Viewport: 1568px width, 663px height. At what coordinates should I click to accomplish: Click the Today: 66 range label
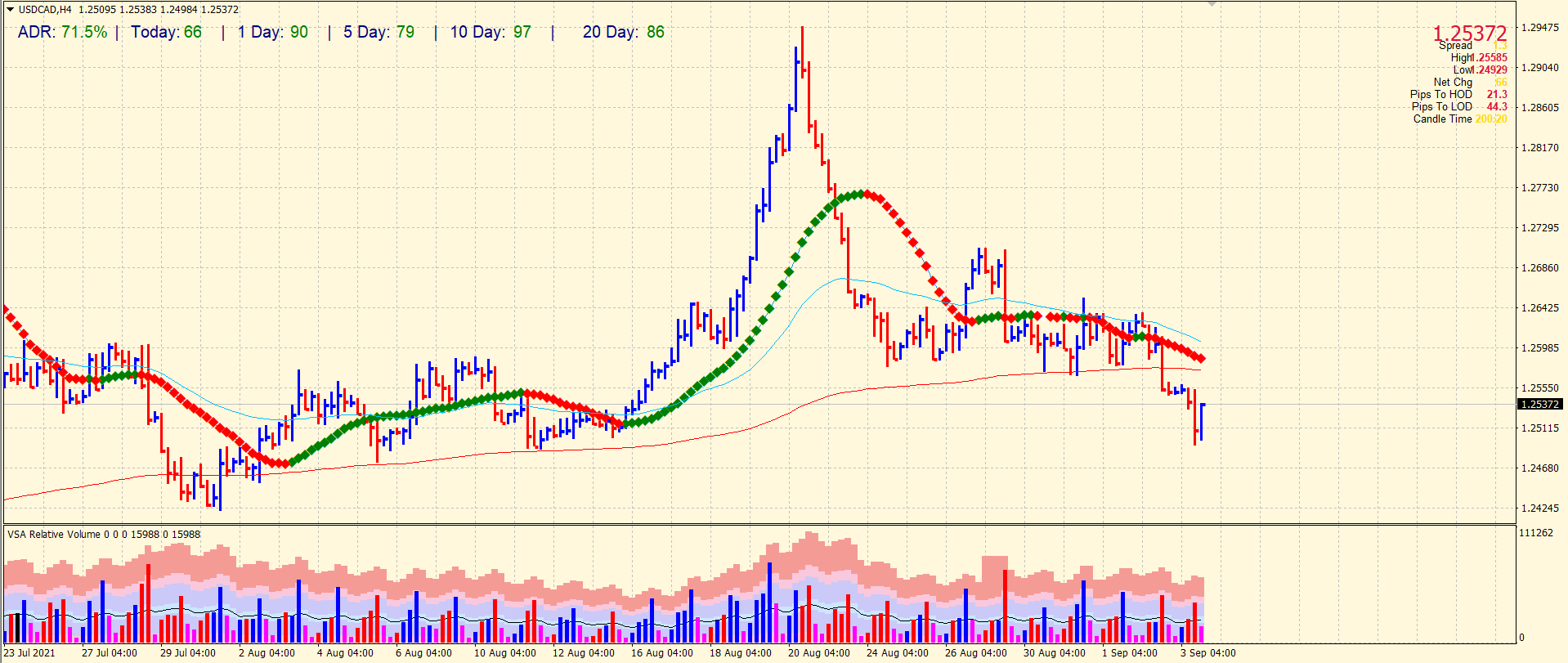(x=166, y=32)
